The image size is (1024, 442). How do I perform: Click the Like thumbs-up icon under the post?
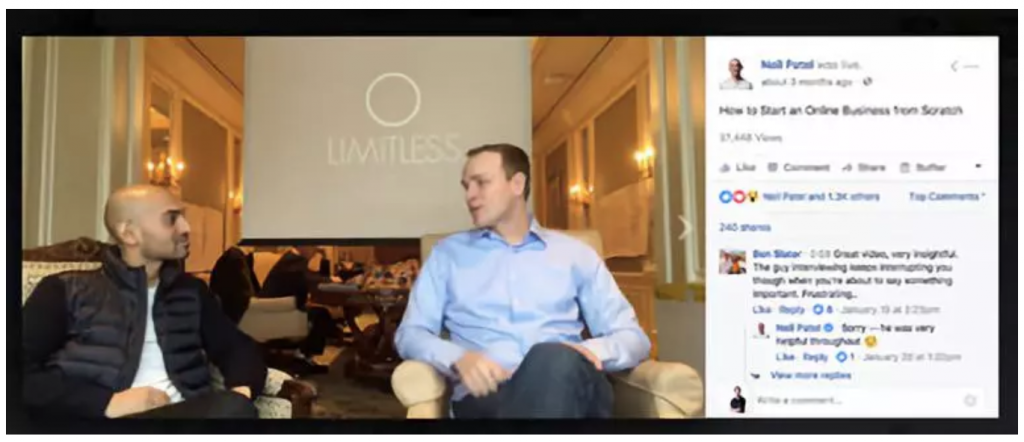[724, 168]
